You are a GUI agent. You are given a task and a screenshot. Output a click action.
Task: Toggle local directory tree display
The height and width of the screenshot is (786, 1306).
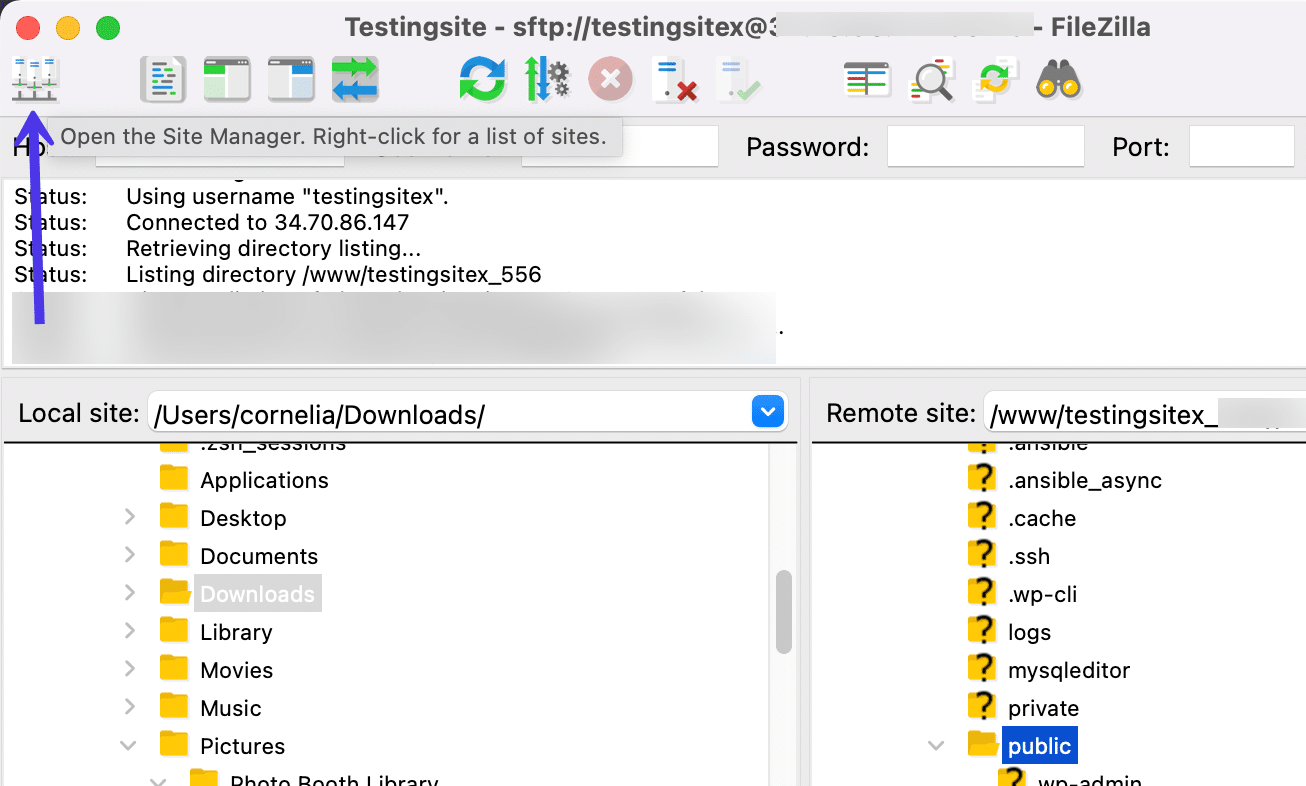coord(227,80)
